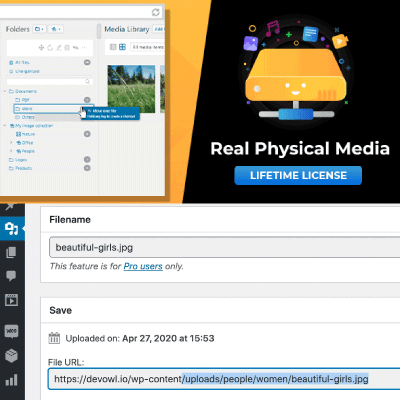The width and height of the screenshot is (400, 400).
Task: Open the video slideshow menu in sidebar
Action: point(11,300)
